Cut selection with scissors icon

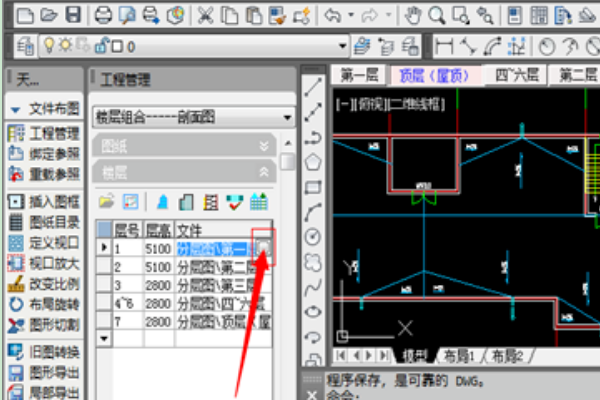205,16
